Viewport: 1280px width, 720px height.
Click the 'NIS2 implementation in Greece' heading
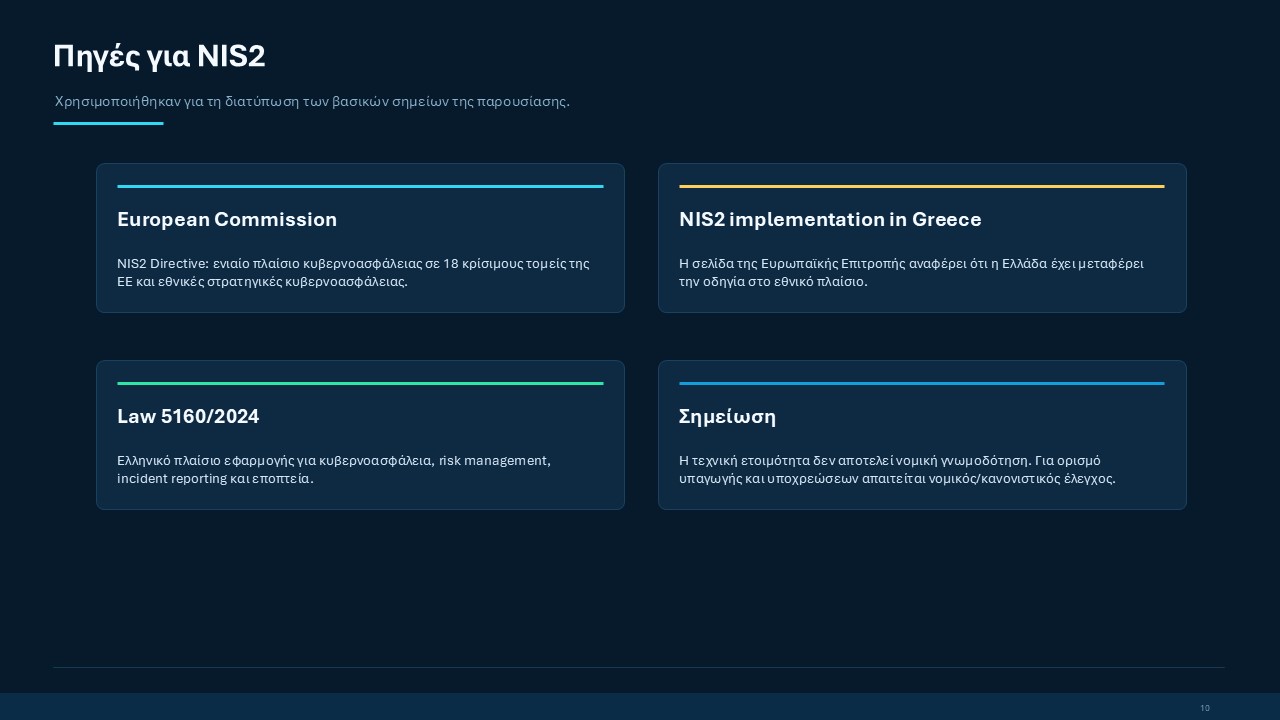[x=830, y=219]
